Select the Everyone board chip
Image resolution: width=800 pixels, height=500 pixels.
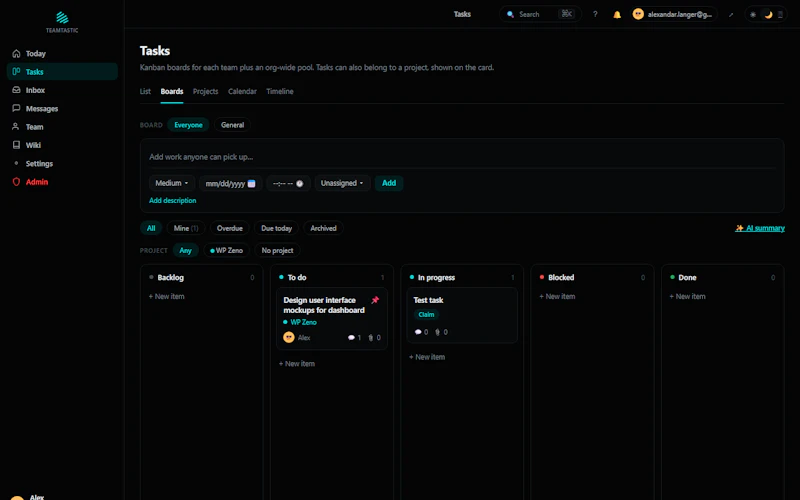188,125
